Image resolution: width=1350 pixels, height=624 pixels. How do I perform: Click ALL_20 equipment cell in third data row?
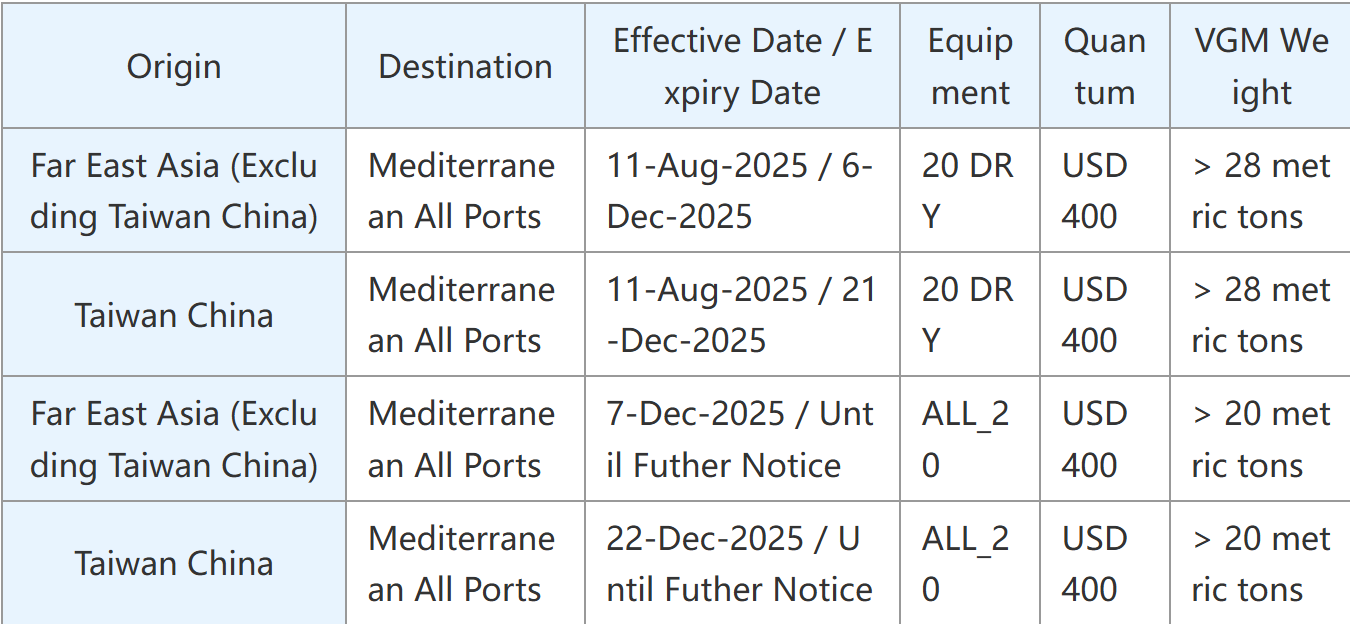[x=965, y=439]
